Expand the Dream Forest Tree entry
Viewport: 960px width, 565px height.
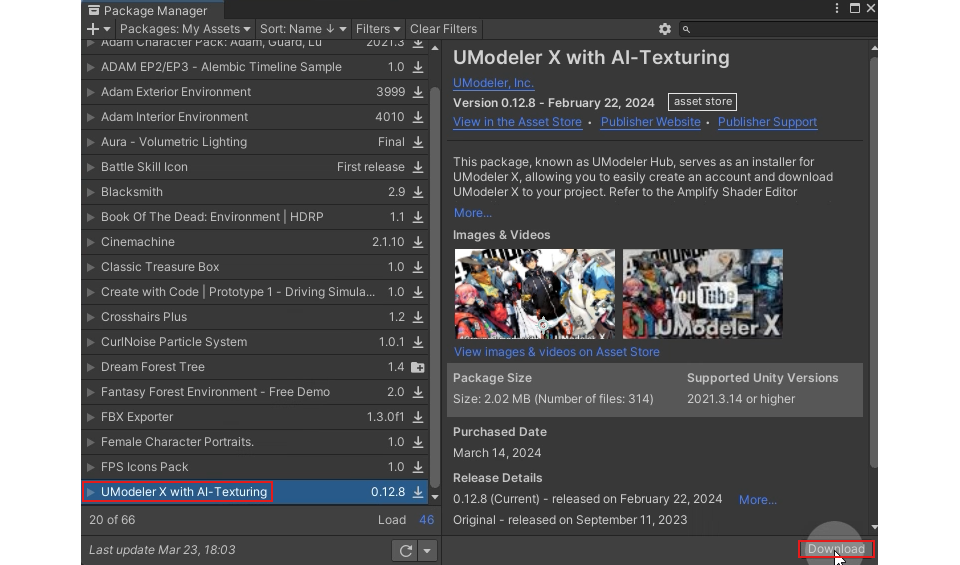(91, 367)
